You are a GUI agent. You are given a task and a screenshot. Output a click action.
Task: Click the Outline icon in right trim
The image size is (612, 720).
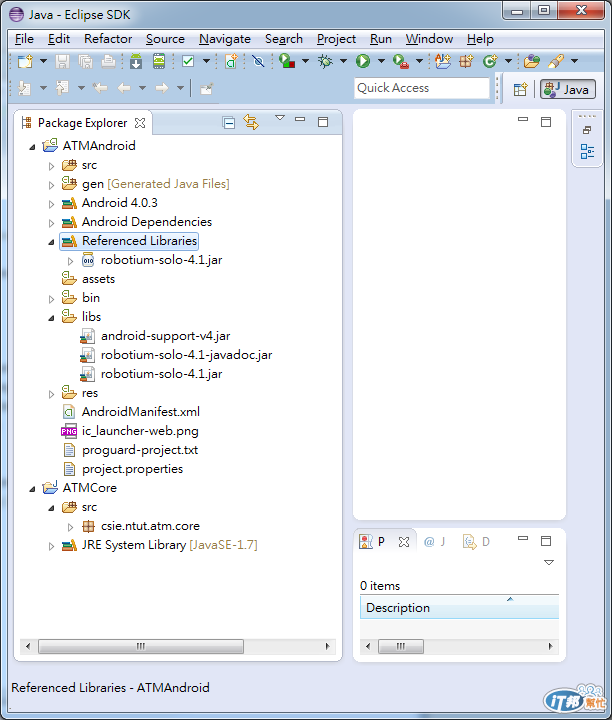tap(587, 151)
